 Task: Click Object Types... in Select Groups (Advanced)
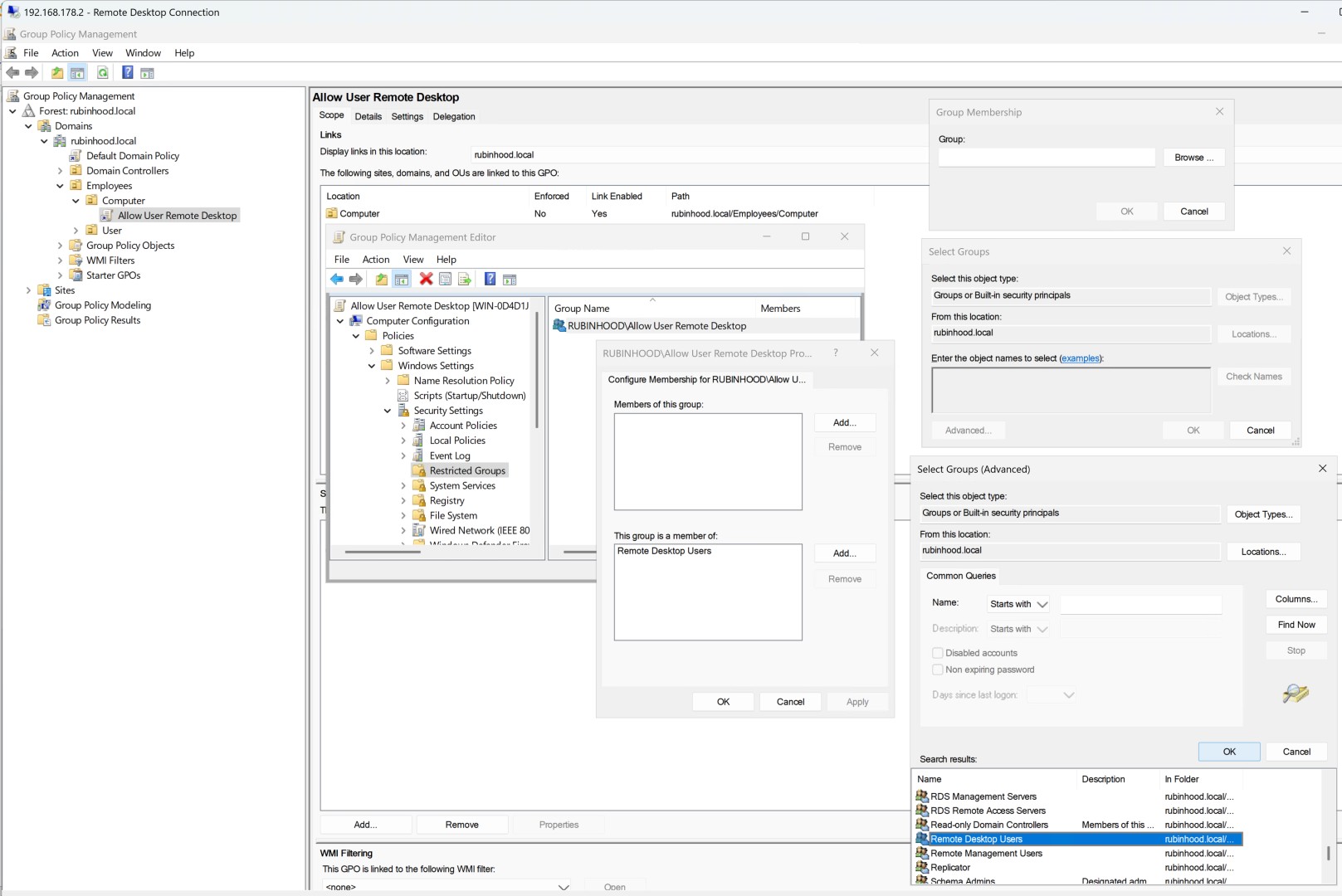pyautogui.click(x=1263, y=514)
